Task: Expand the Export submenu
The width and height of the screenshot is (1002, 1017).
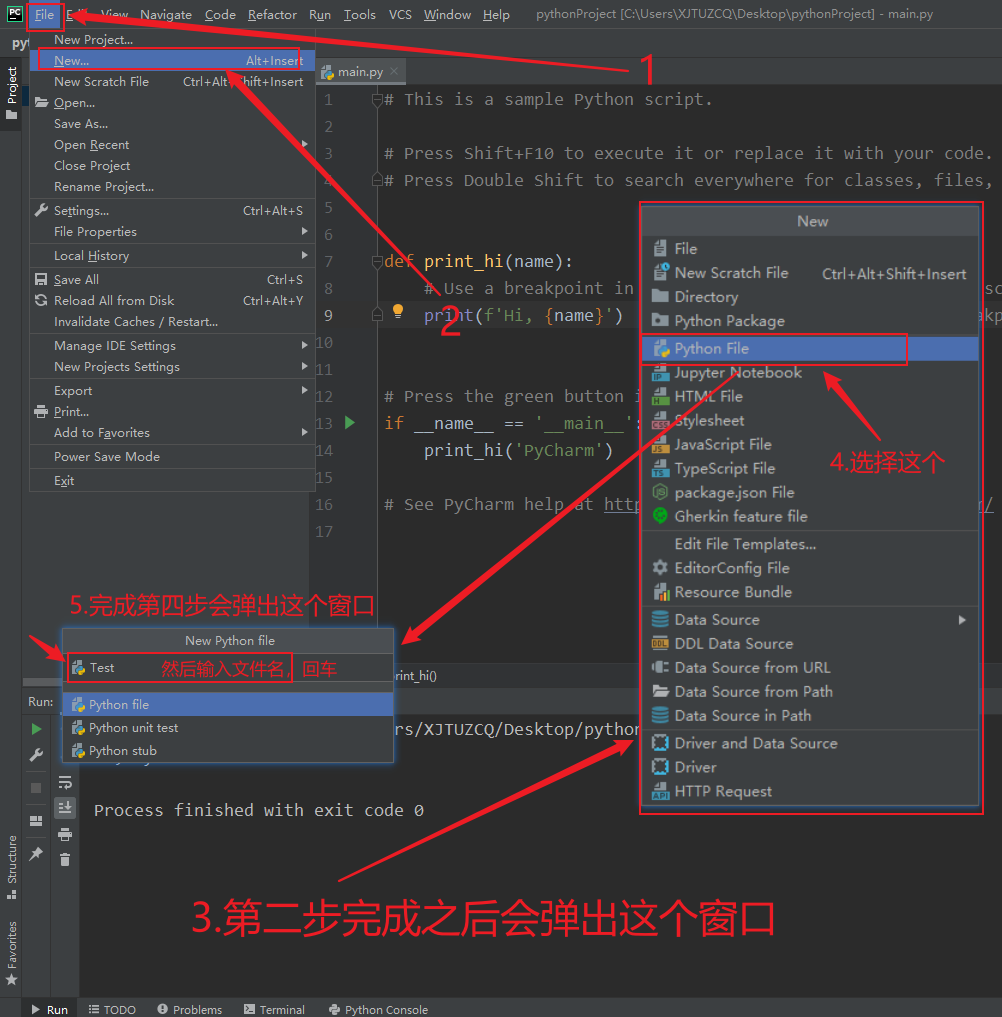Action: point(173,390)
